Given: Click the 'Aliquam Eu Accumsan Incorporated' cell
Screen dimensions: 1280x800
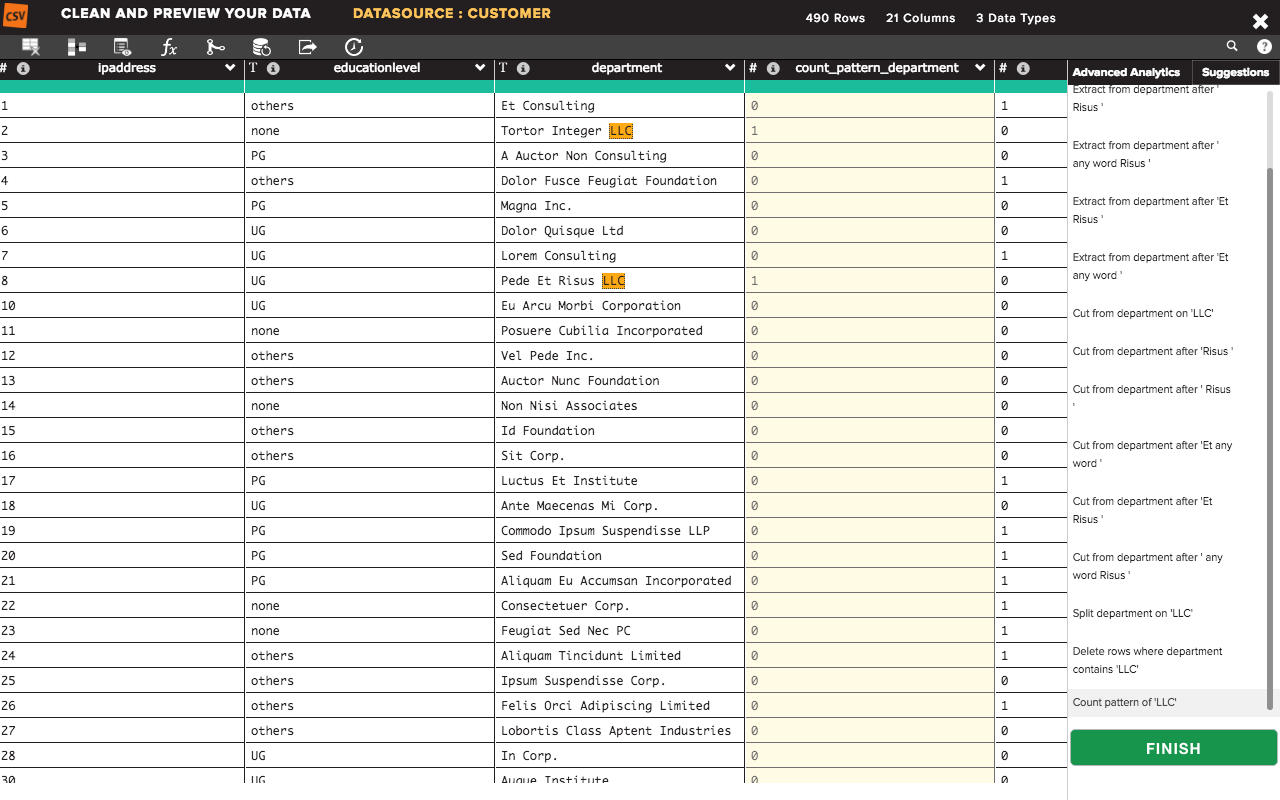Looking at the screenshot, I should (620, 581).
